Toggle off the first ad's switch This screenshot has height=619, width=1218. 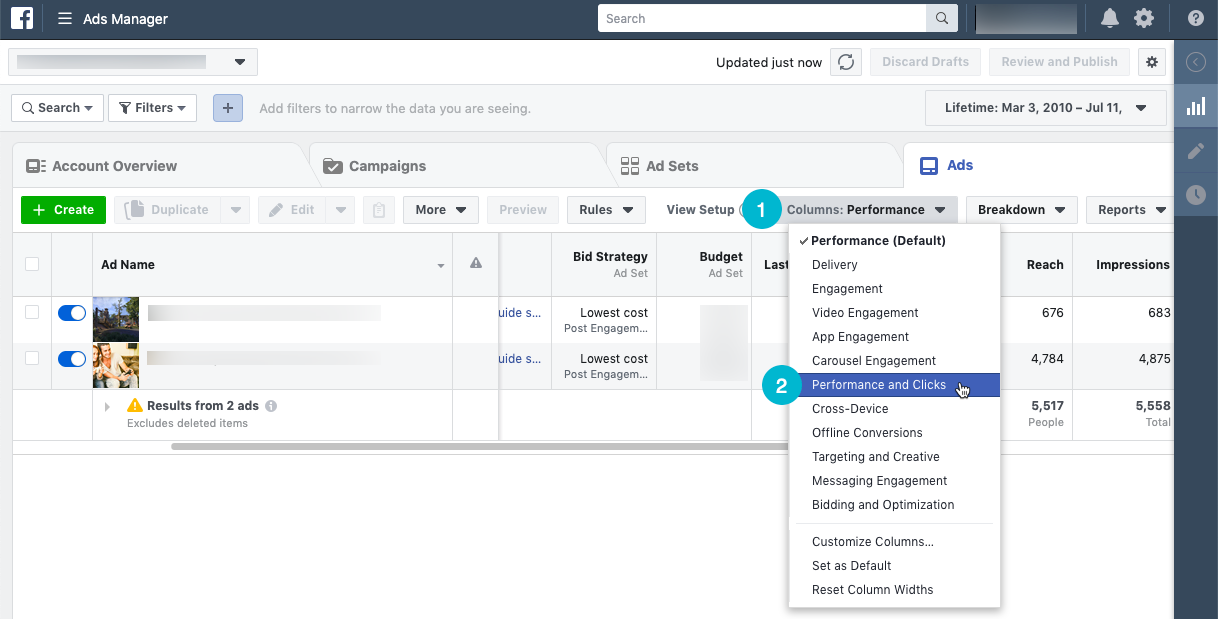point(72,313)
